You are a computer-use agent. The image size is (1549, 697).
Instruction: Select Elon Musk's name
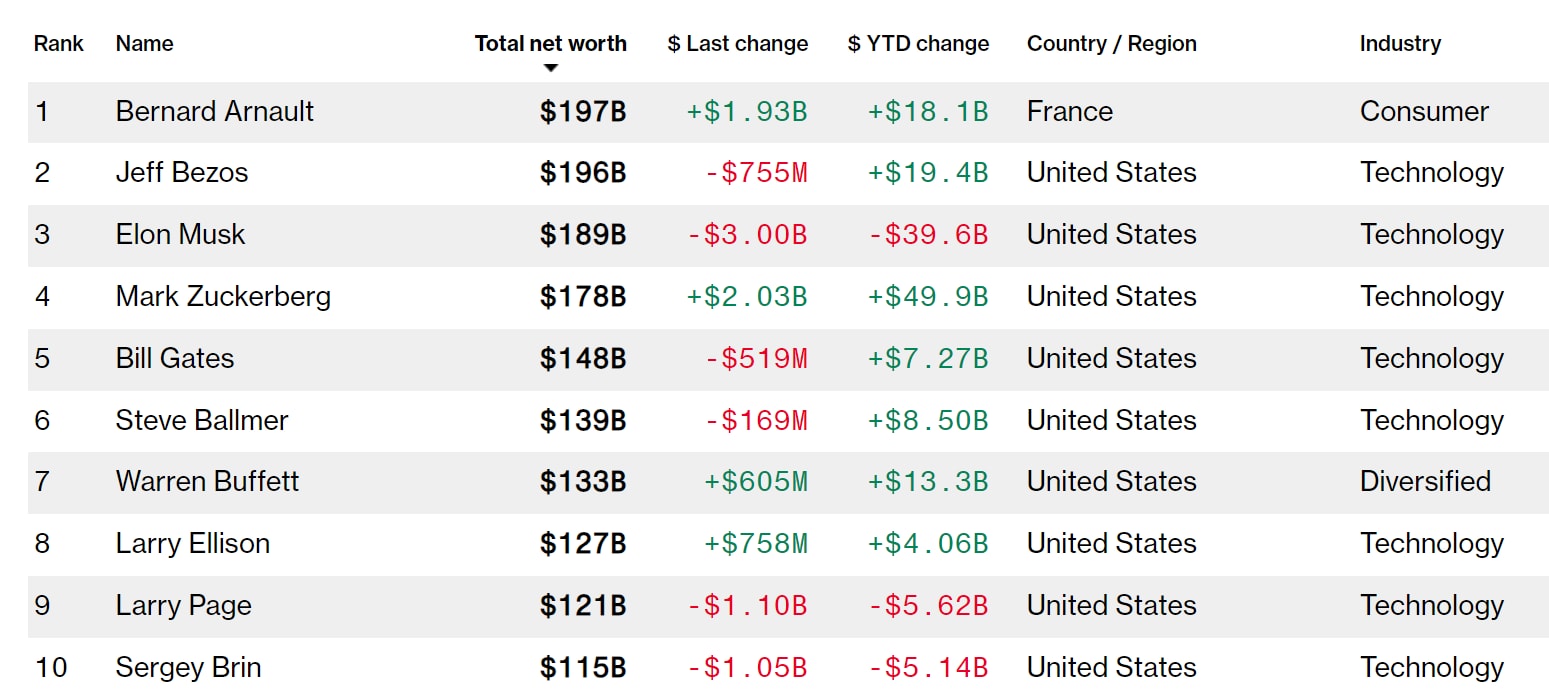pos(180,235)
